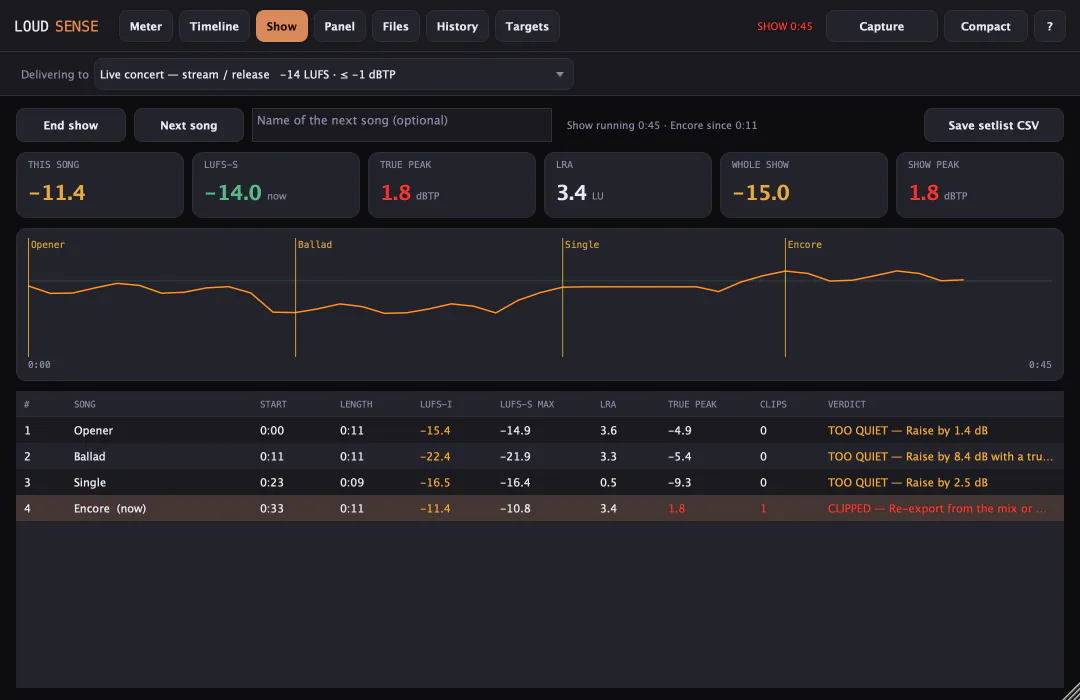Open the Panel tab
Viewport: 1080px width, 700px height.
click(340, 26)
